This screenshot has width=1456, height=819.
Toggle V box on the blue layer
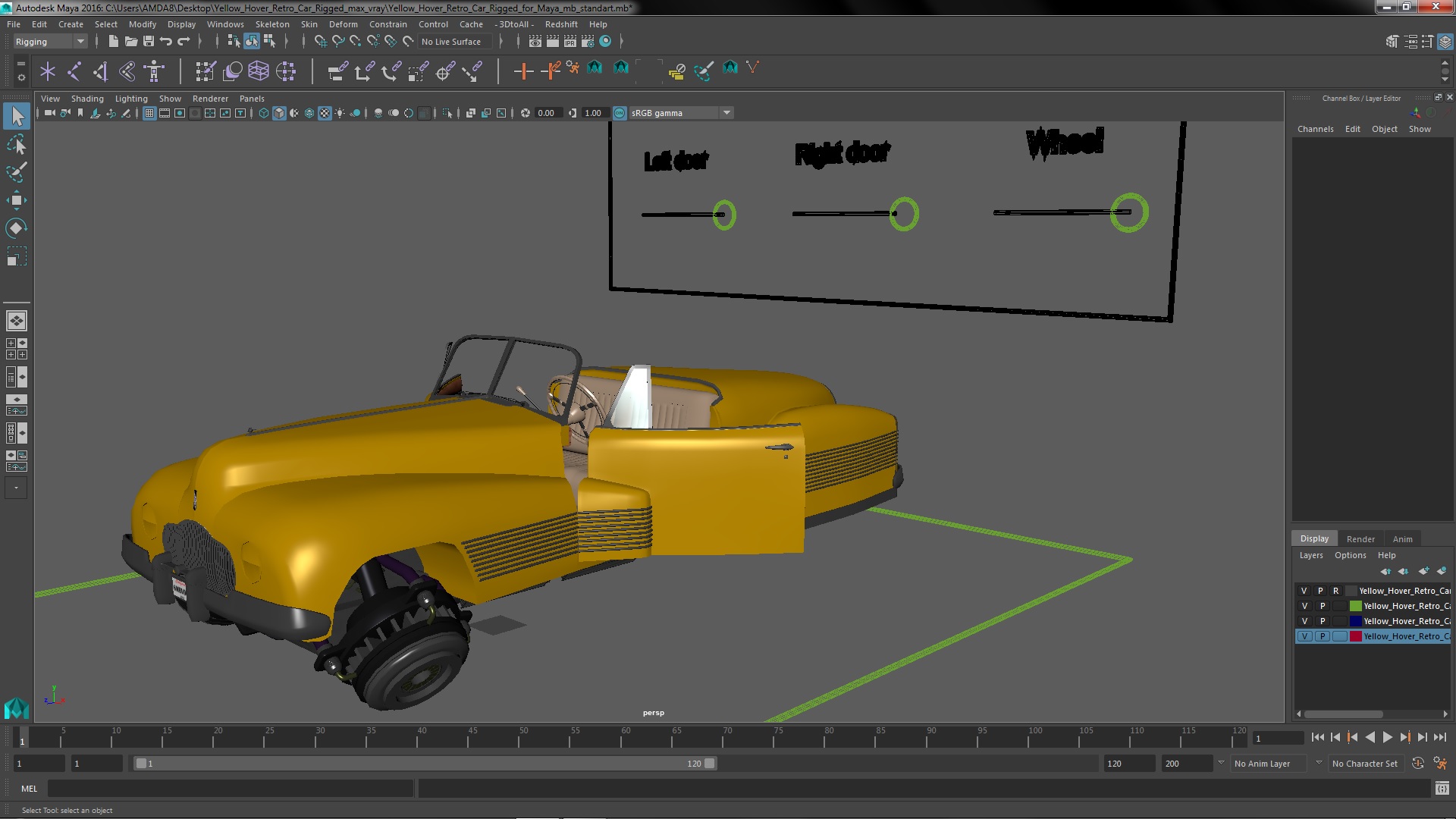1304,621
